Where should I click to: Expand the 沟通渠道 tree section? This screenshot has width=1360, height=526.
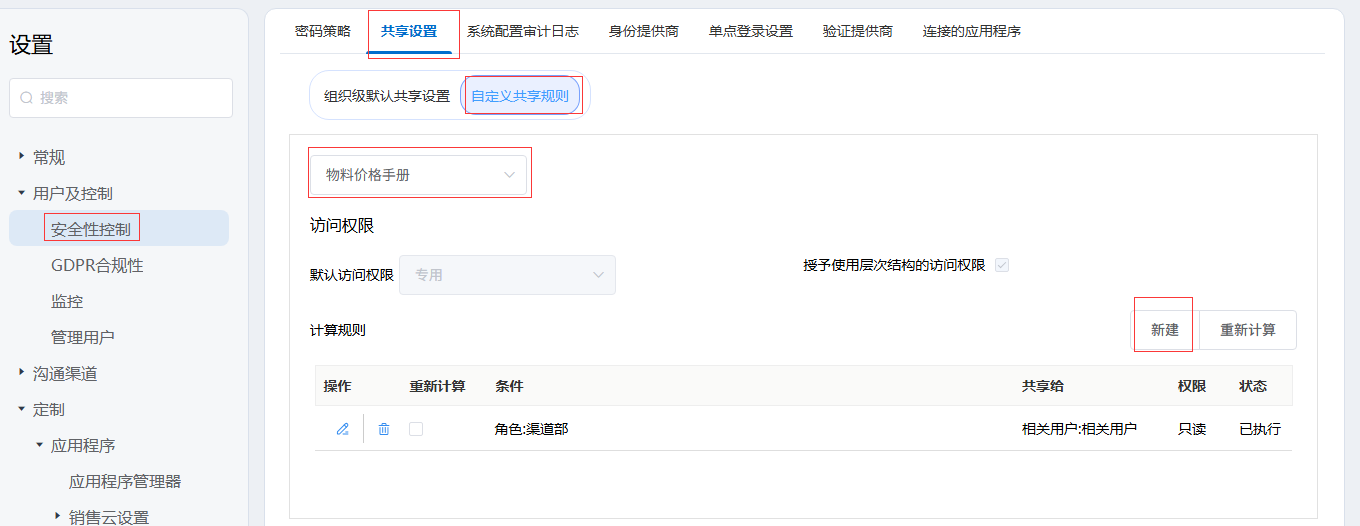click(21, 373)
